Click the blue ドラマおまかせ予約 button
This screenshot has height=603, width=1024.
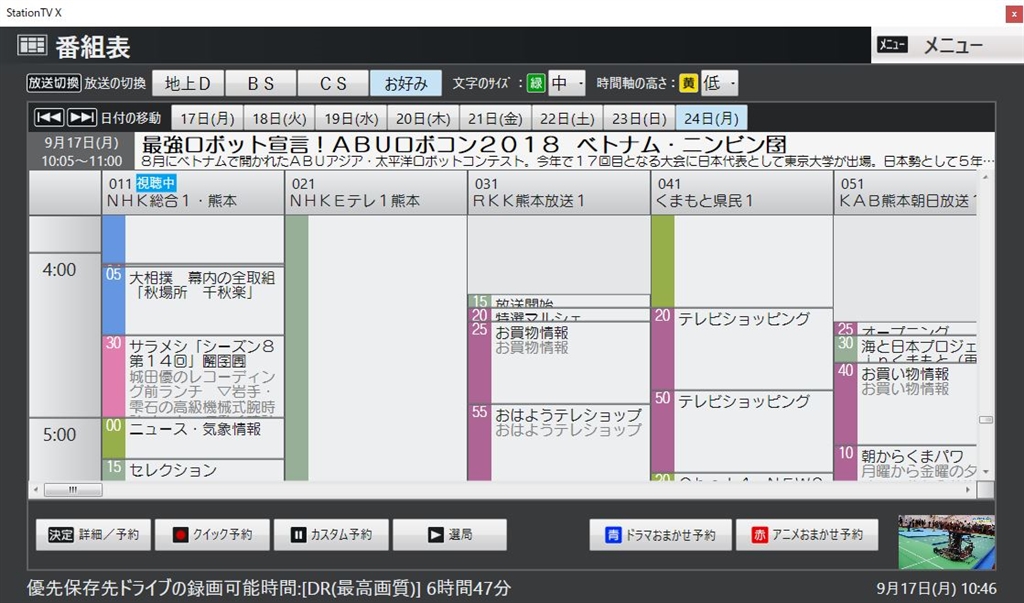click(660, 534)
